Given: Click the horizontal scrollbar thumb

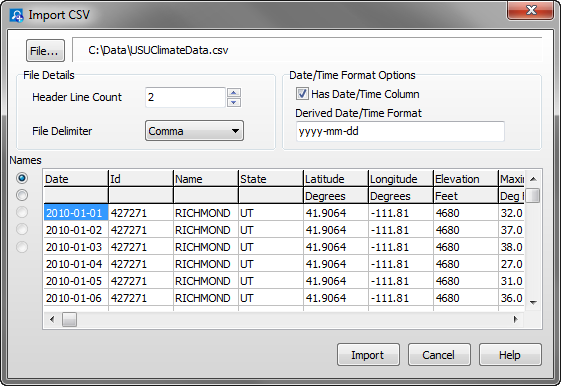Looking at the screenshot, I should click(69, 319).
